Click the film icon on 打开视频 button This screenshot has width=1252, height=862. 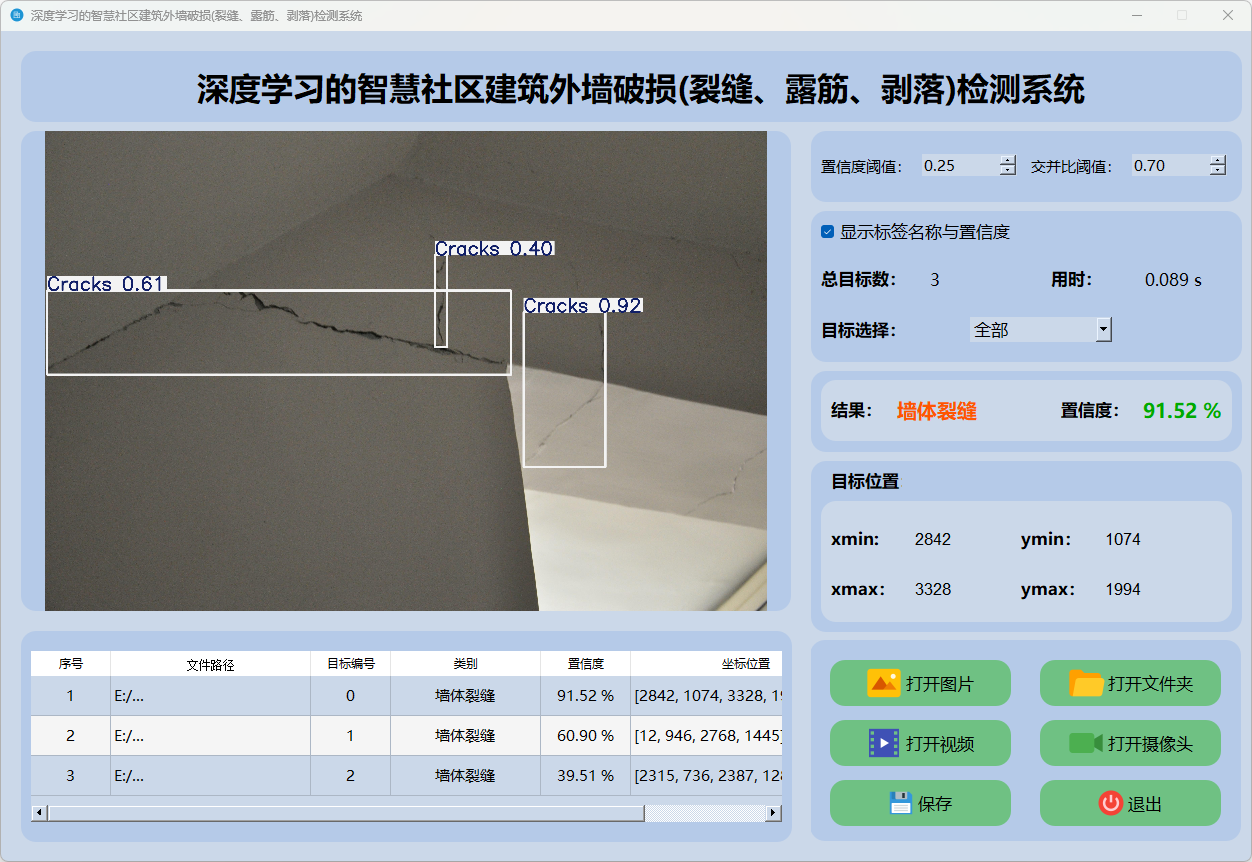click(884, 743)
